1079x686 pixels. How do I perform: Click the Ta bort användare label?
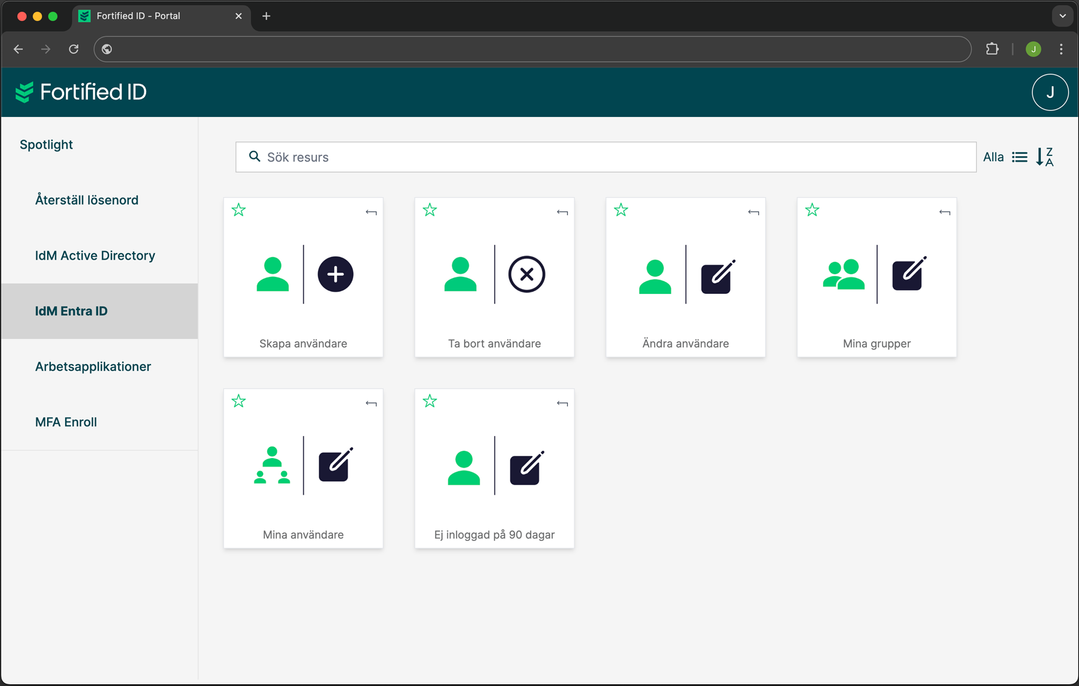tap(495, 343)
